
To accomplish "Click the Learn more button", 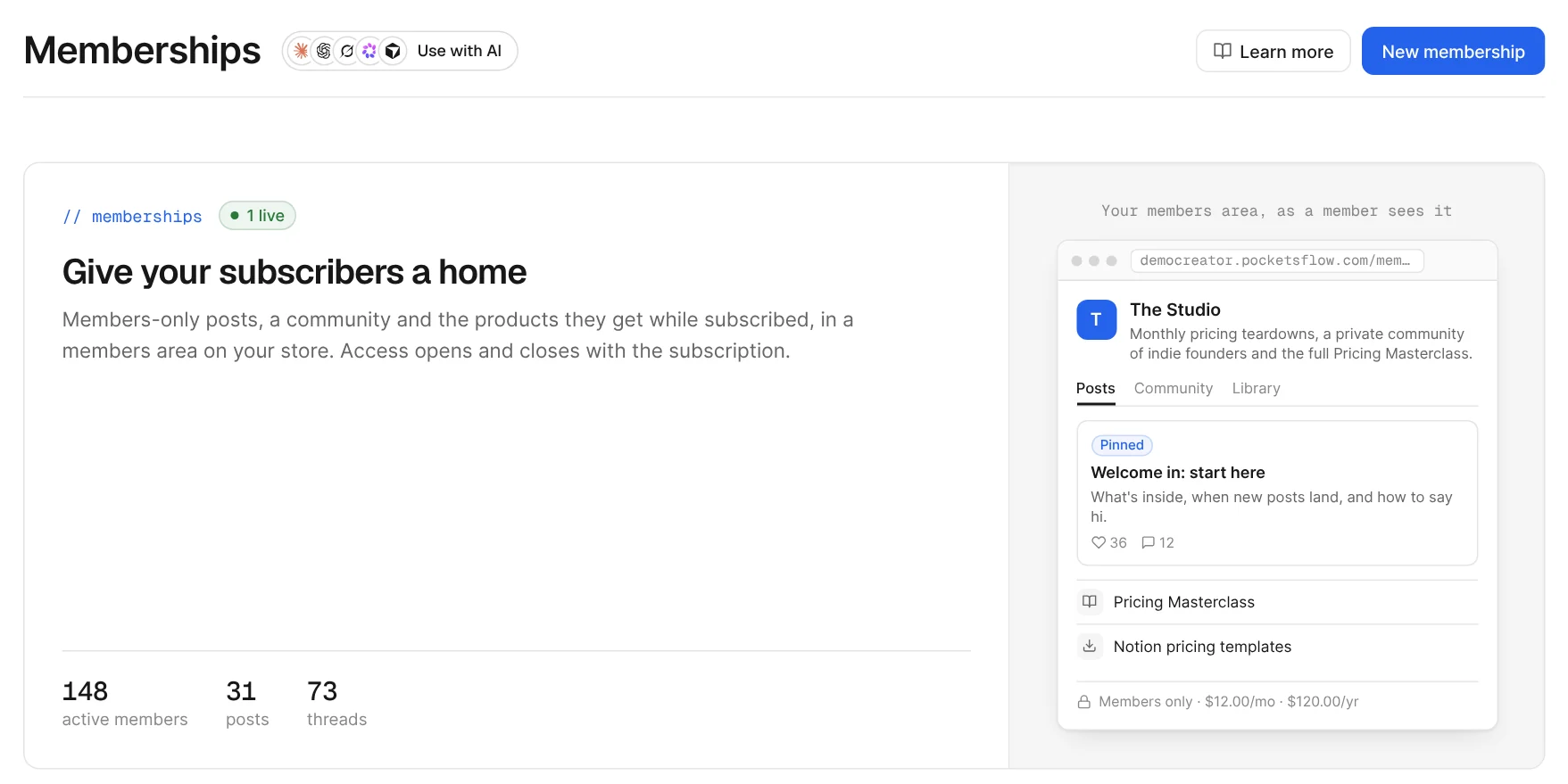I will point(1273,51).
